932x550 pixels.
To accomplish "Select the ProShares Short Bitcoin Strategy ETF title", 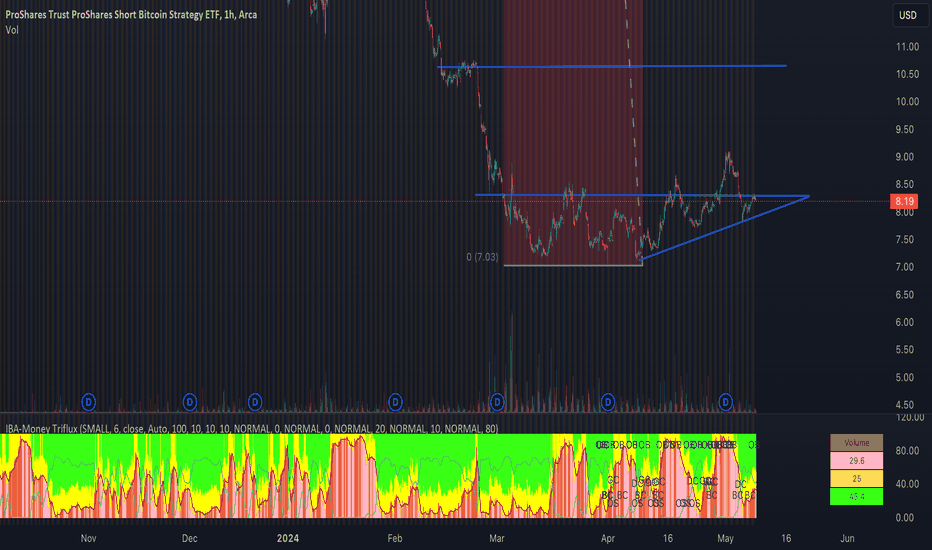I will point(131,14).
